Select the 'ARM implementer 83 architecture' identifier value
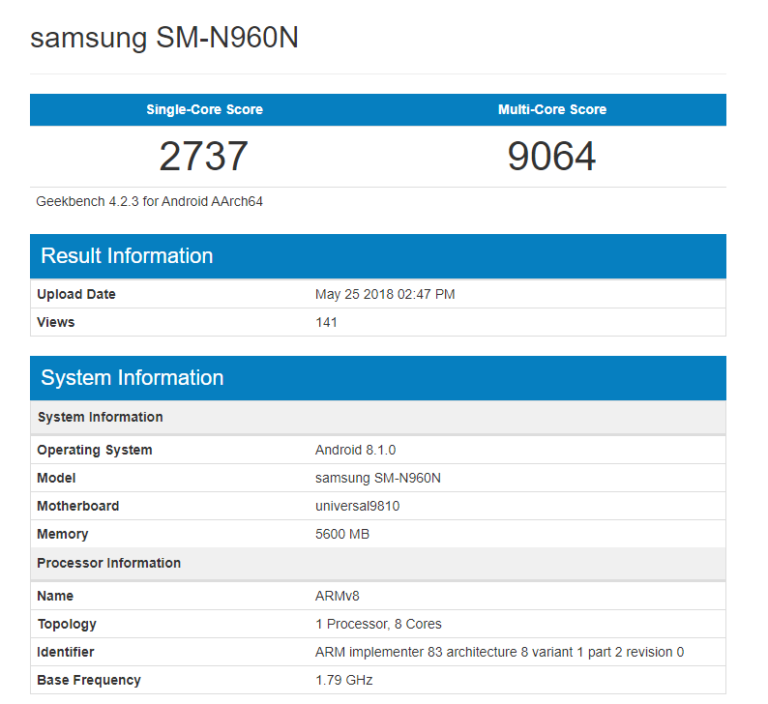This screenshot has height=704, width=768. (x=500, y=652)
